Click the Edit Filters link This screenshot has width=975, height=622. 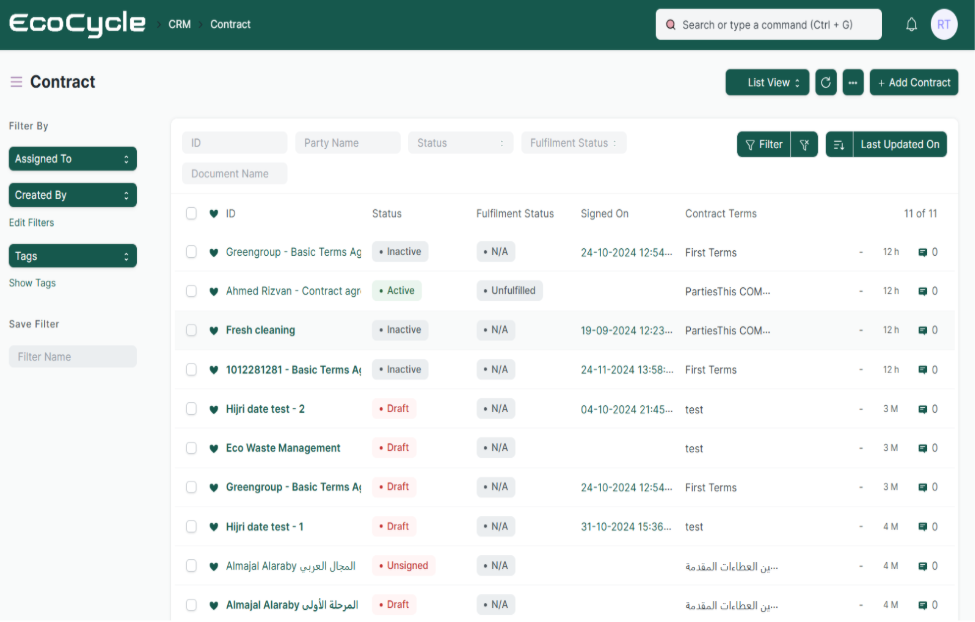(32, 223)
